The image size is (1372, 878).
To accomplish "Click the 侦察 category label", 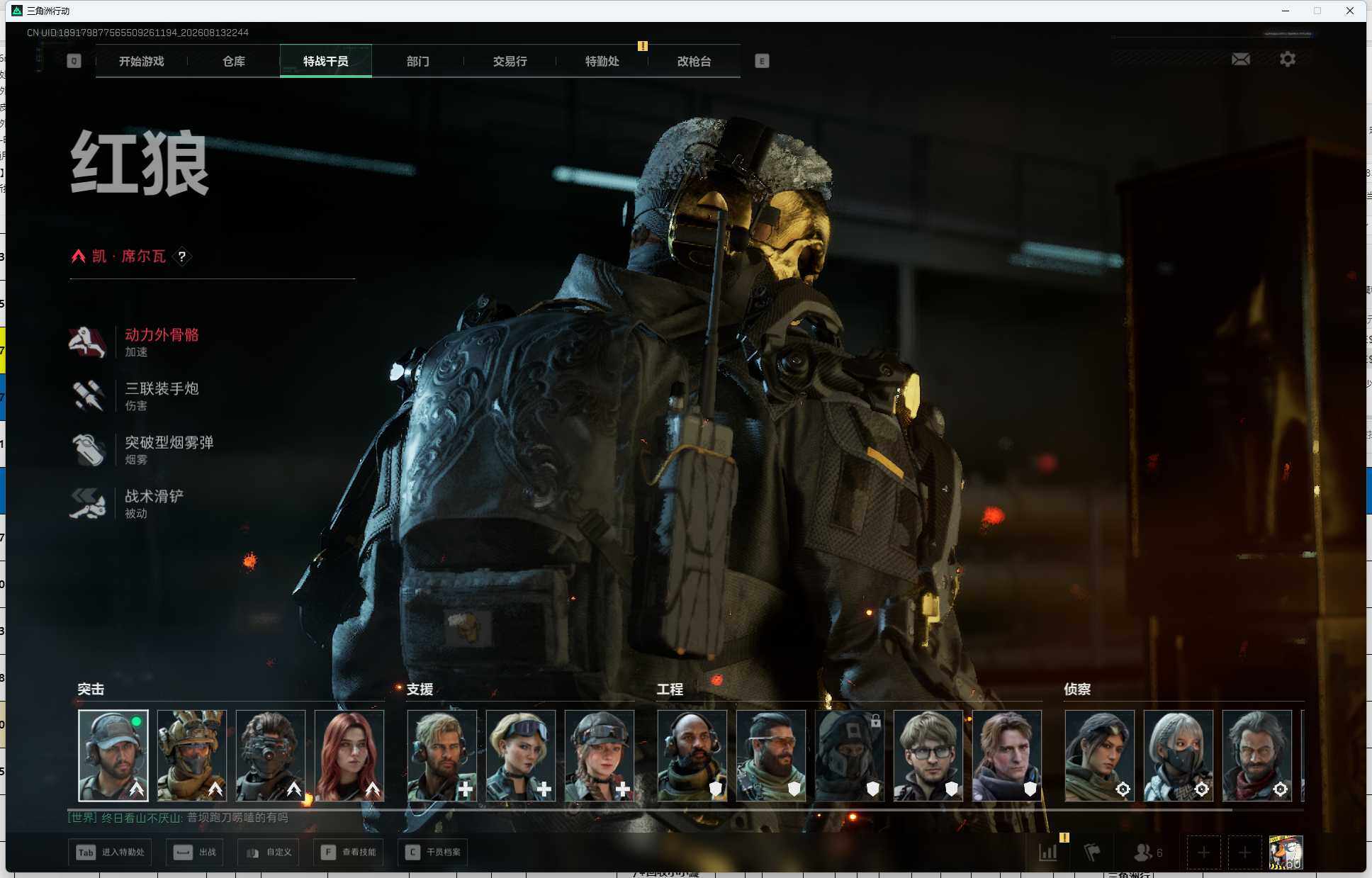I will click(x=1077, y=689).
